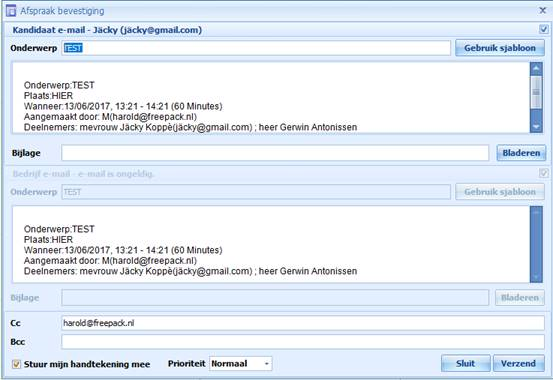
Task: Click the scroll up arrow of candidate message
Action: [x=536, y=68]
